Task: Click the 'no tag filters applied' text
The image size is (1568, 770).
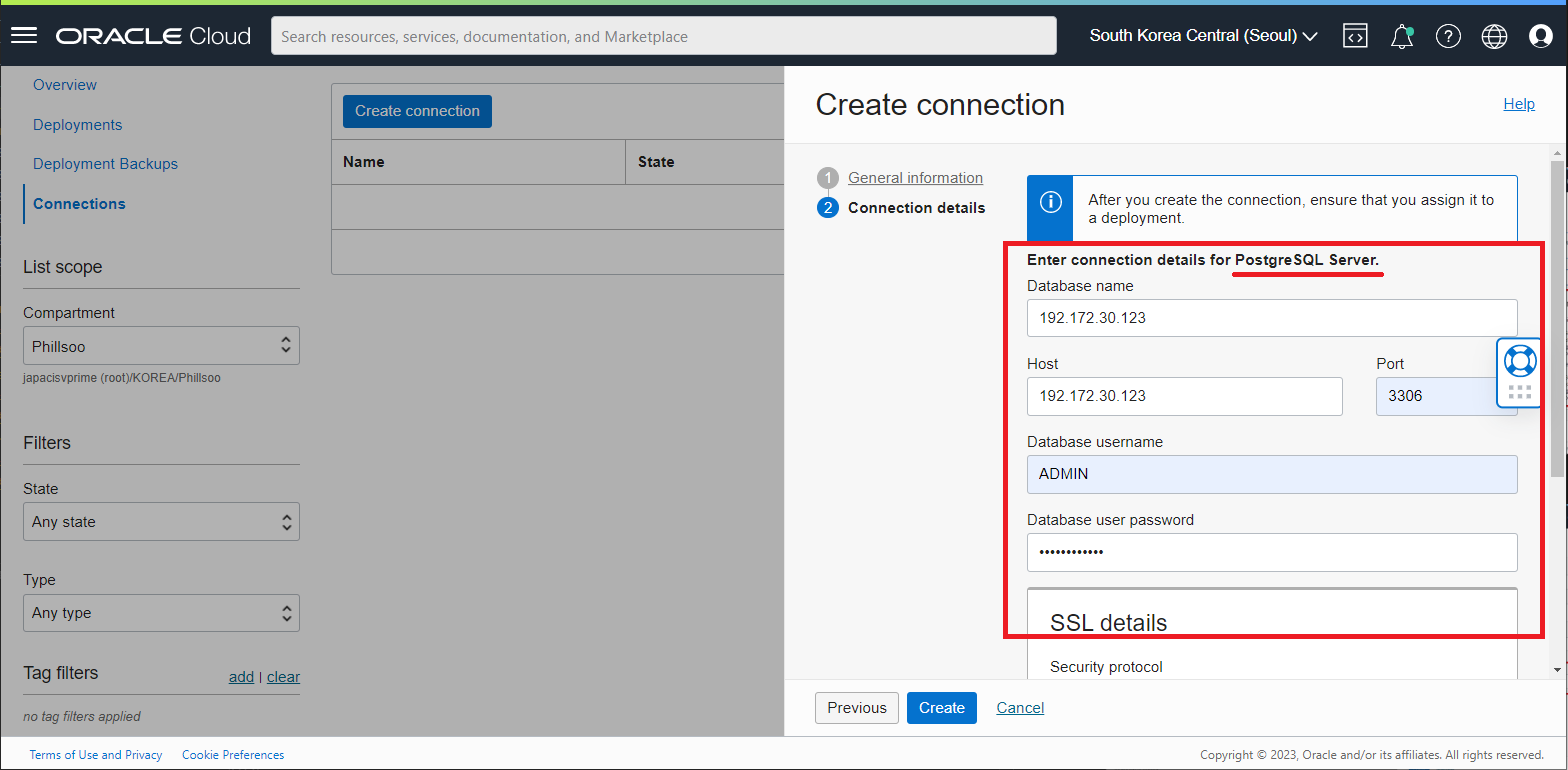Action: (x=82, y=716)
